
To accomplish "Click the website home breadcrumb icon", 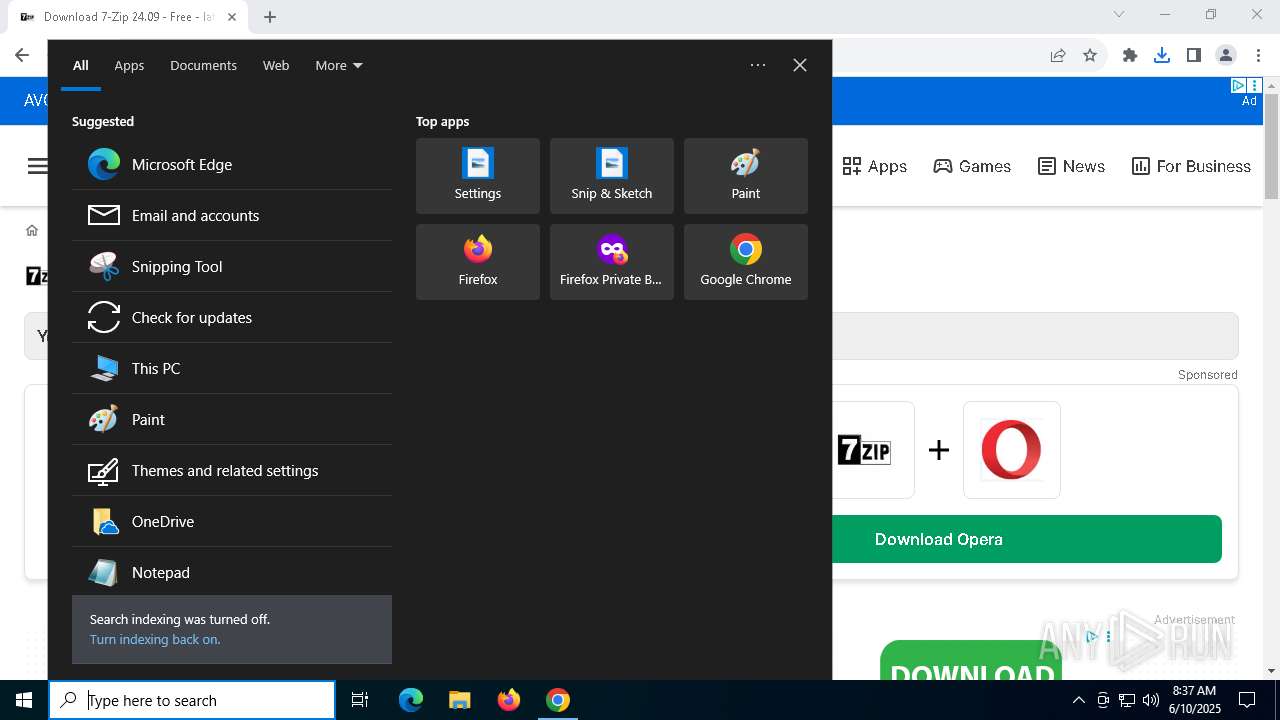I will pos(32,230).
